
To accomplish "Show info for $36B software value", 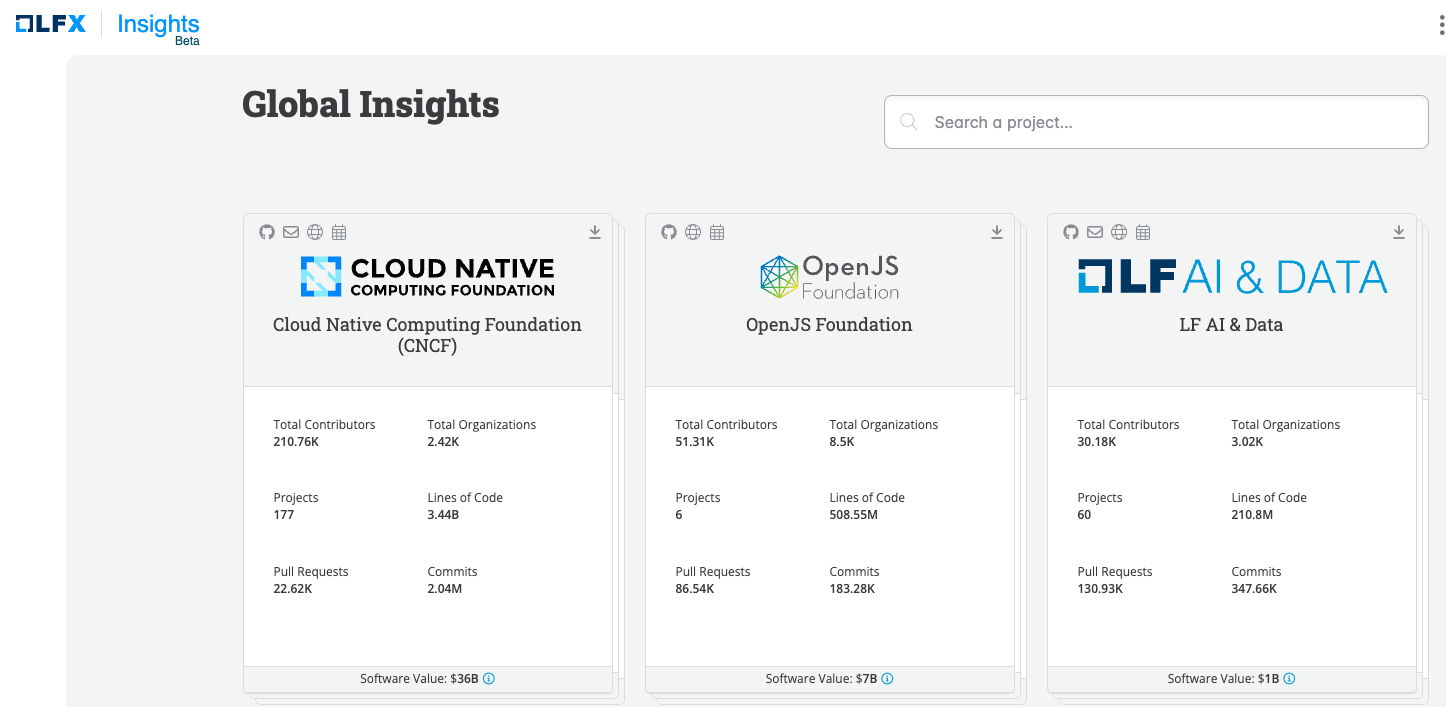I will (x=489, y=678).
